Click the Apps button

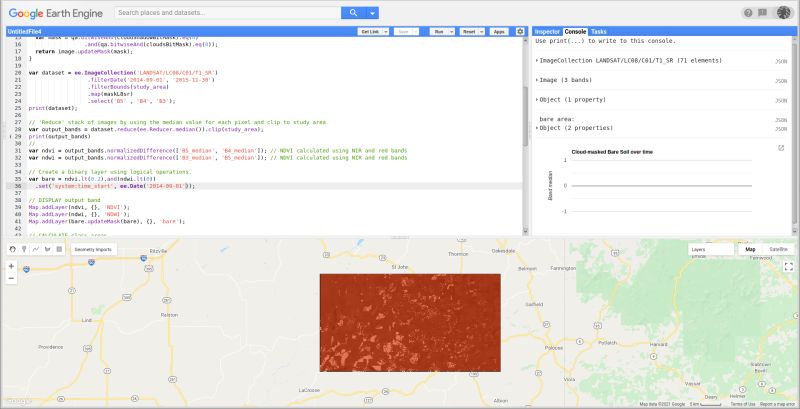click(x=499, y=32)
